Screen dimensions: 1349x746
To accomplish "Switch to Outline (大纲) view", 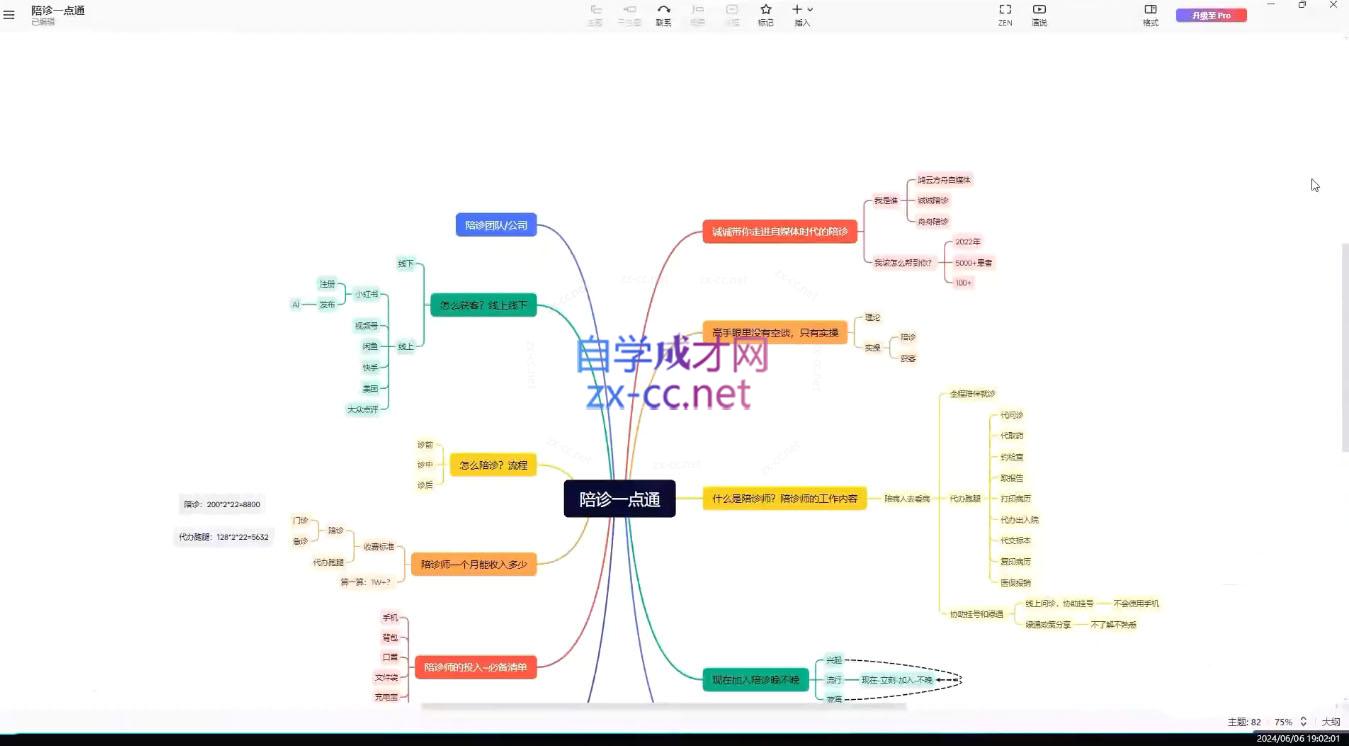I will point(1331,722).
